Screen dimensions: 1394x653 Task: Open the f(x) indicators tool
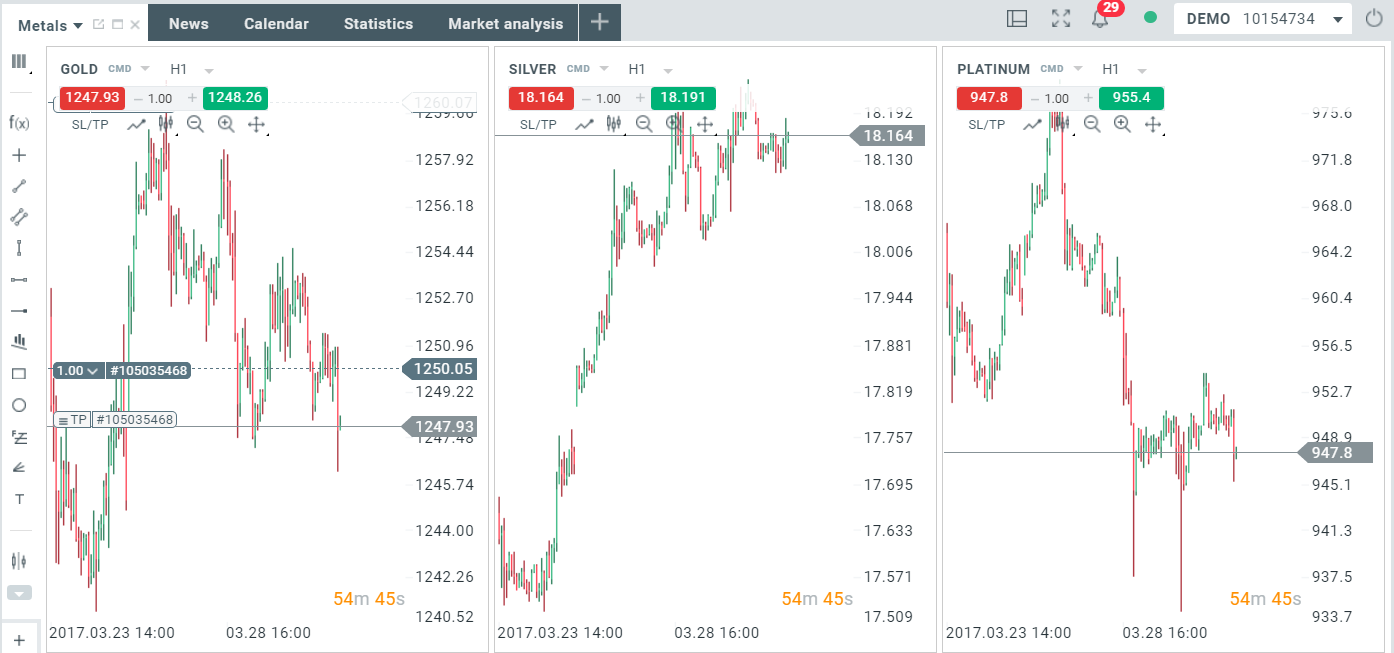(x=18, y=123)
